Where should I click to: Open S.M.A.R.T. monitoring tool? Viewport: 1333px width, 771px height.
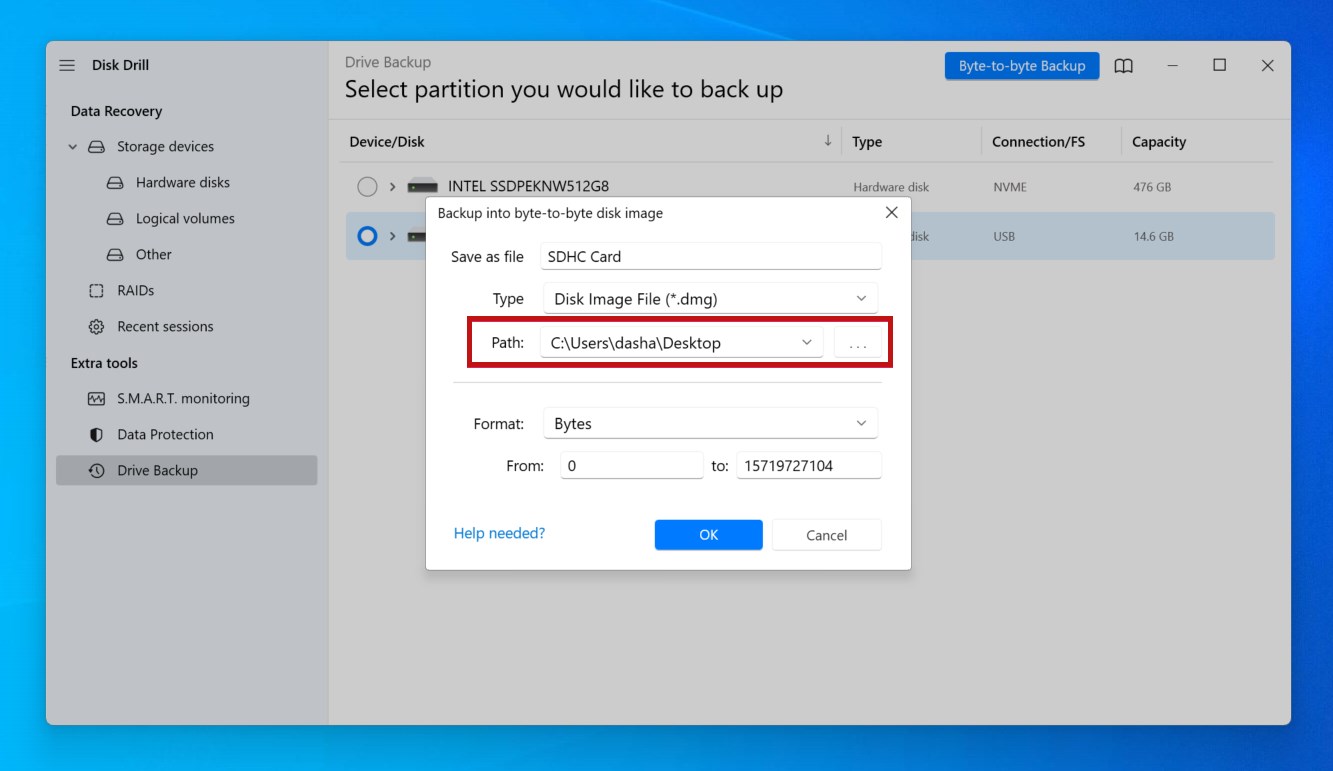pyautogui.click(x=183, y=399)
